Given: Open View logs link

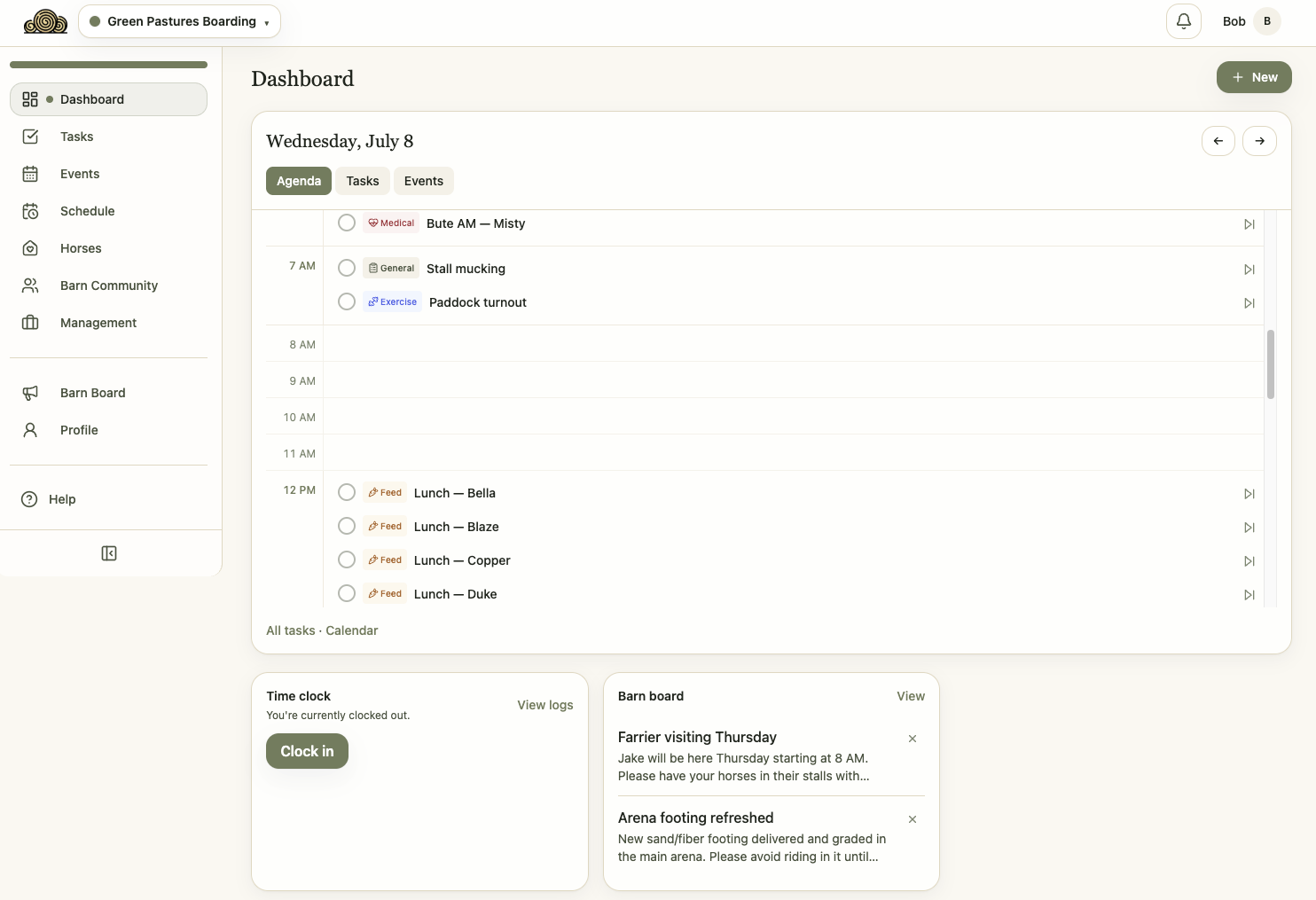Looking at the screenshot, I should [545, 705].
